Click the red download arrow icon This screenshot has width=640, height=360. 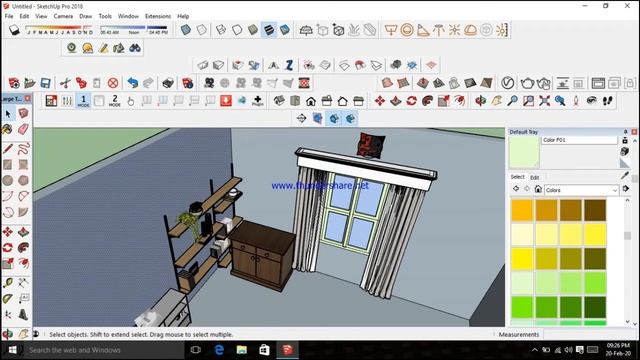(x=226, y=100)
